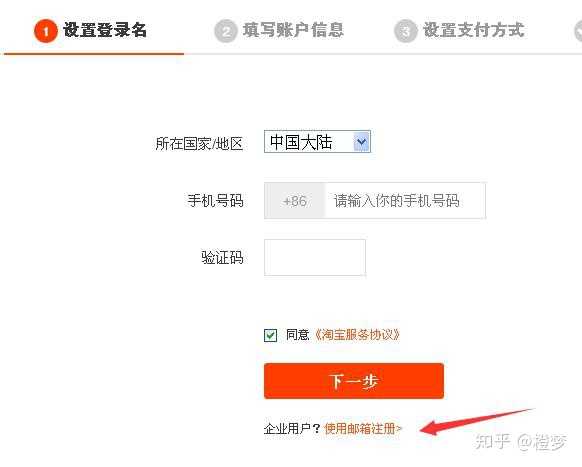The width and height of the screenshot is (582, 467).
Task: Click the step 3 gray circle icon
Action: pyautogui.click(x=406, y=31)
